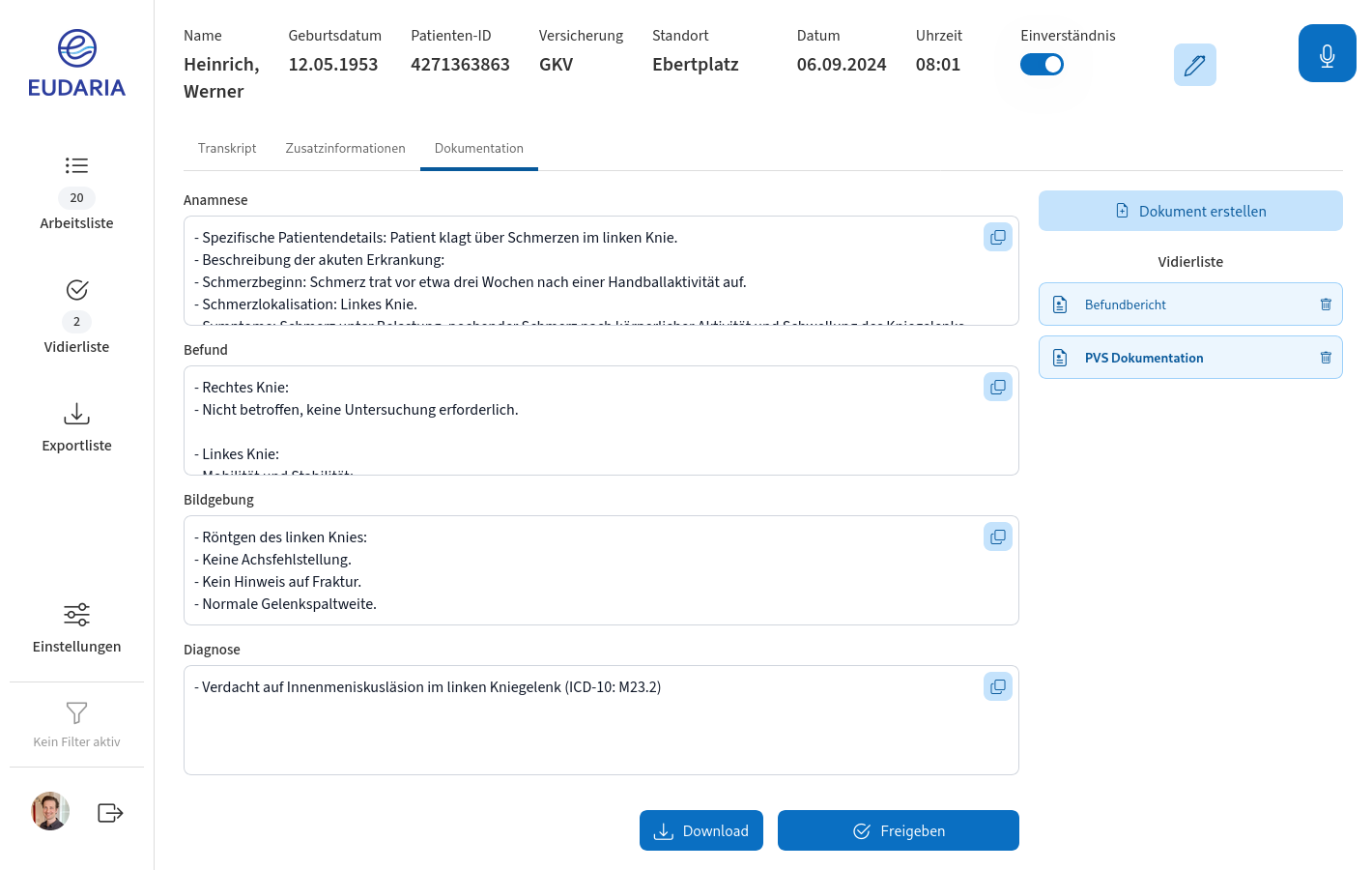This screenshot has width=1372, height=870.
Task: Copy the Bildgebung section content
Action: click(x=997, y=536)
